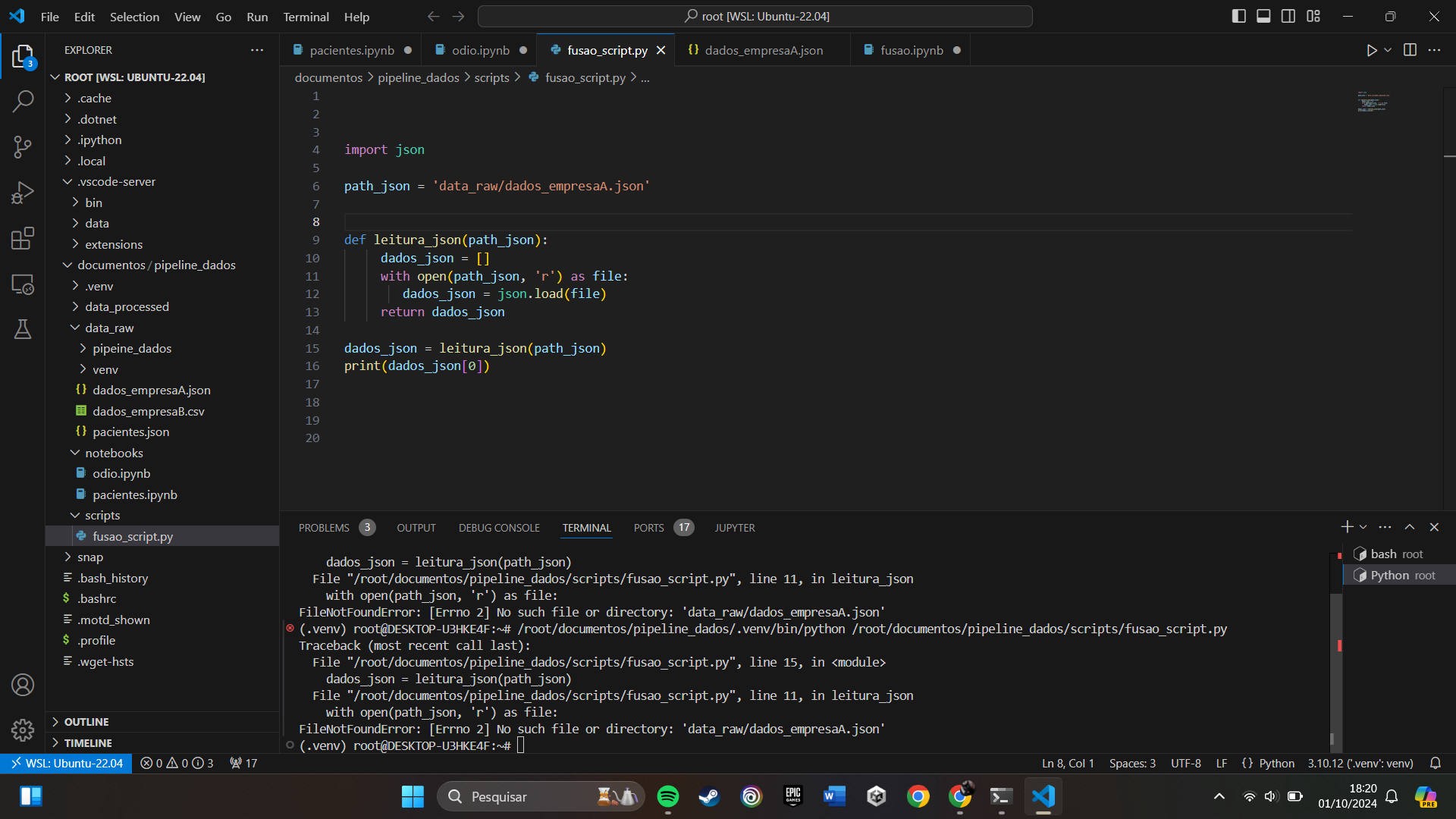1456x819 pixels.
Task: Expand the scripts folder in explorer
Action: [x=101, y=515]
